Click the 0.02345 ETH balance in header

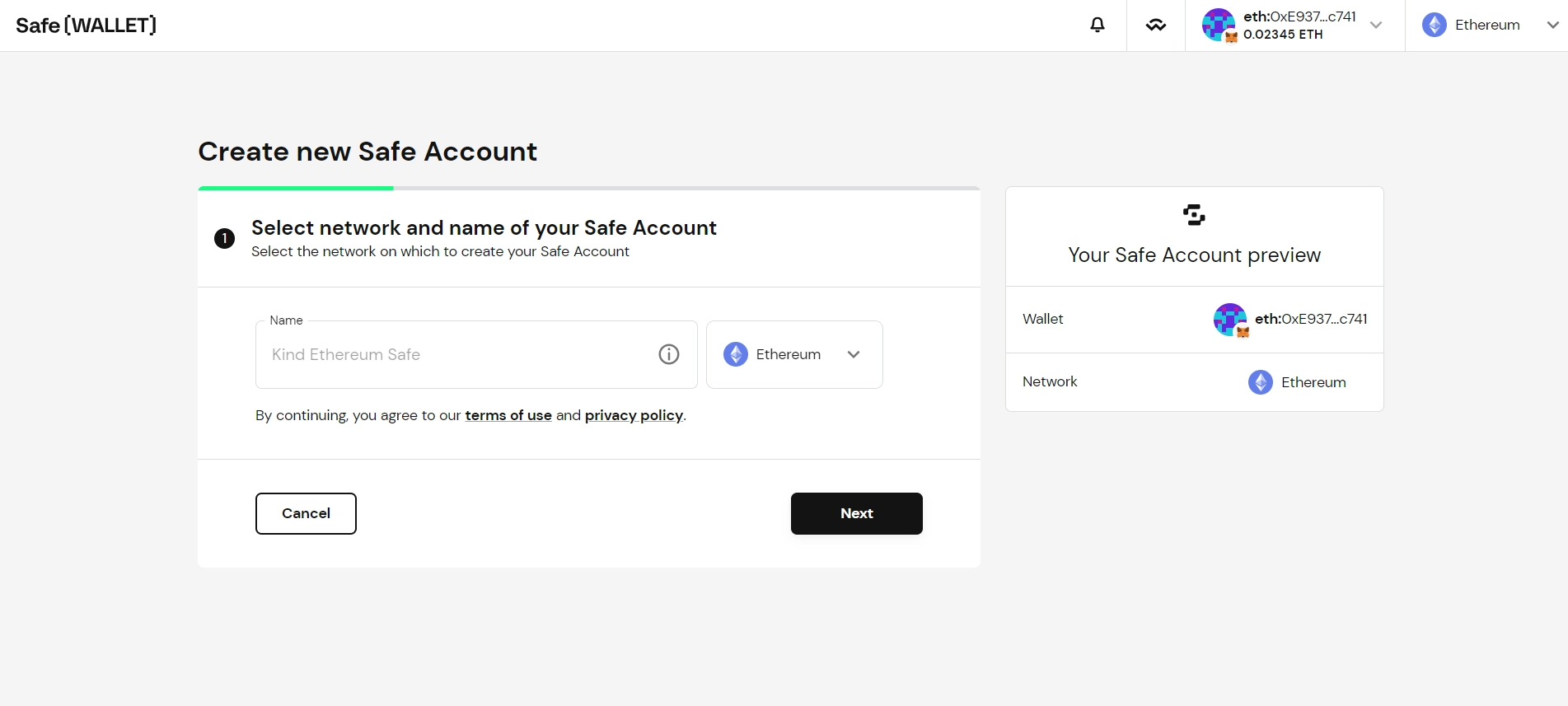point(1283,35)
